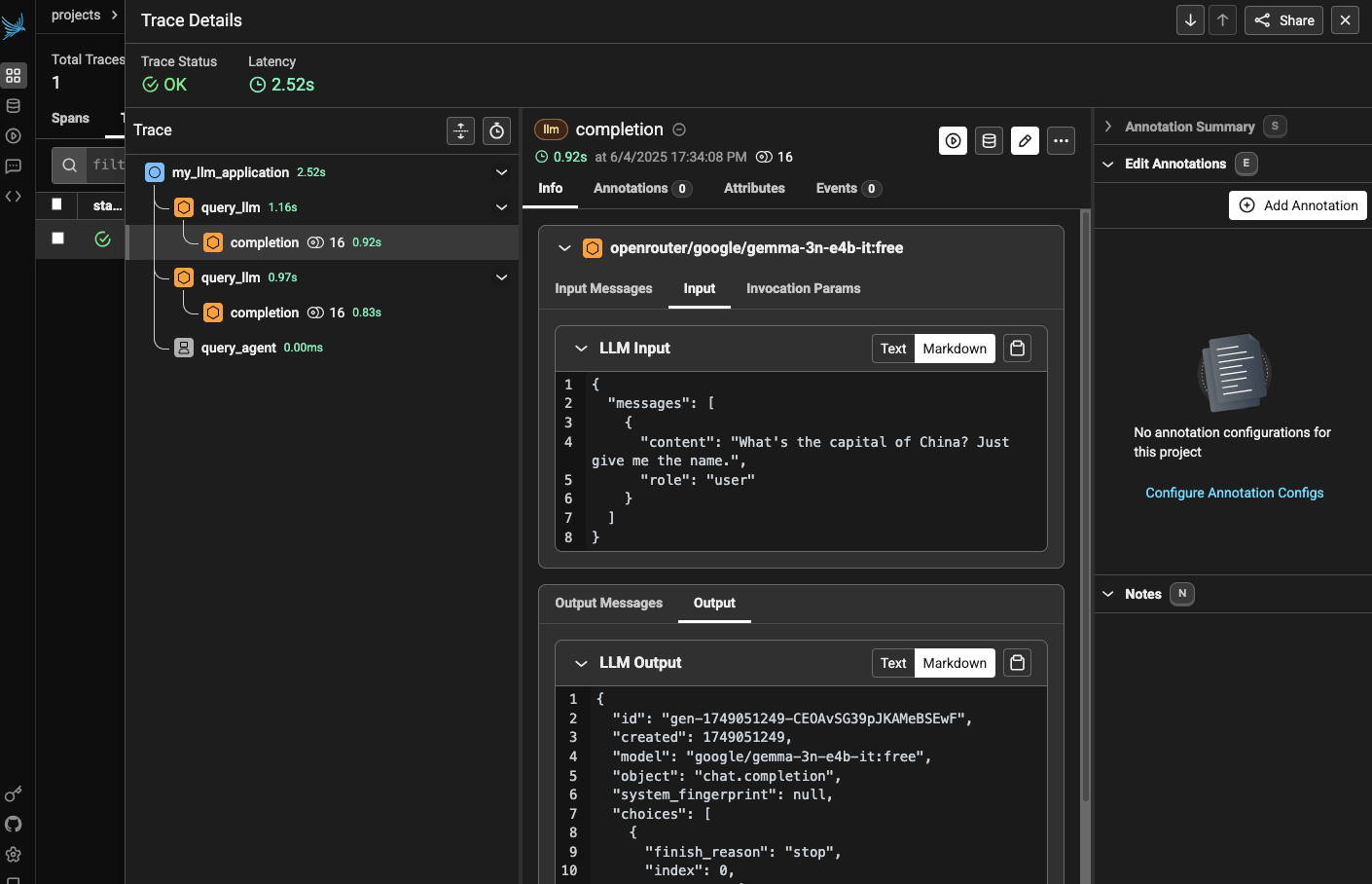Copy LLM Input with clipboard icon
This screenshot has height=884, width=1372.
coord(1017,349)
